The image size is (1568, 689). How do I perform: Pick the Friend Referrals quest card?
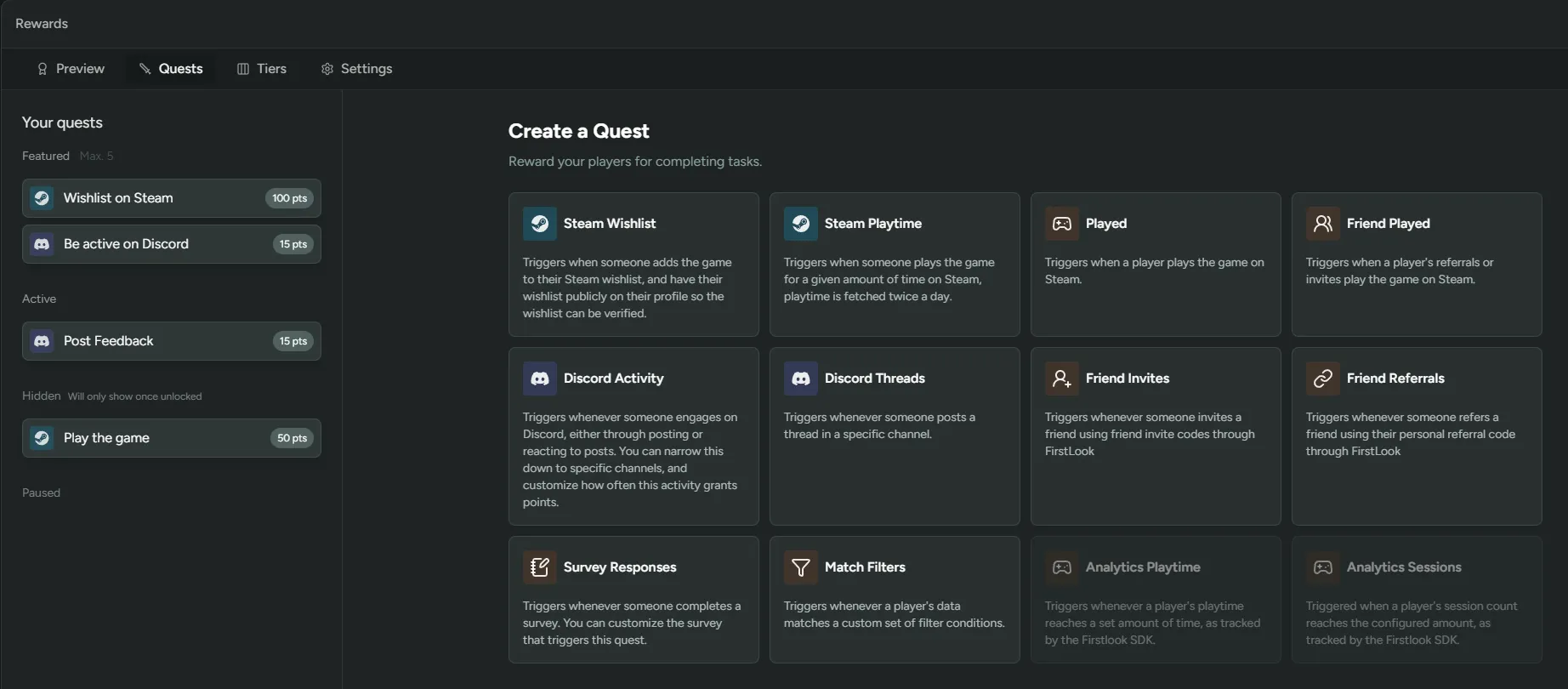(1417, 436)
